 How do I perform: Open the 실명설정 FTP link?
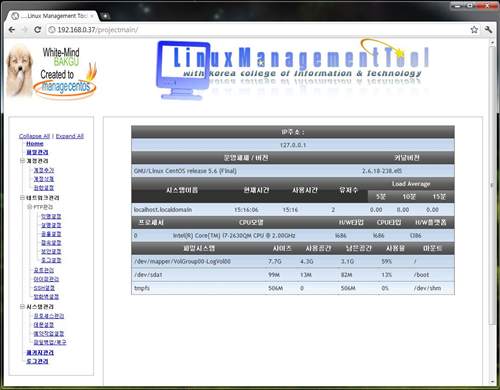[x=51, y=225]
